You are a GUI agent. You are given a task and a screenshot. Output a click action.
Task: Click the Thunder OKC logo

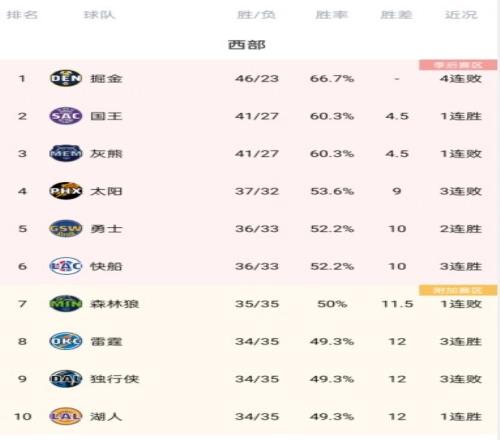coord(66,341)
